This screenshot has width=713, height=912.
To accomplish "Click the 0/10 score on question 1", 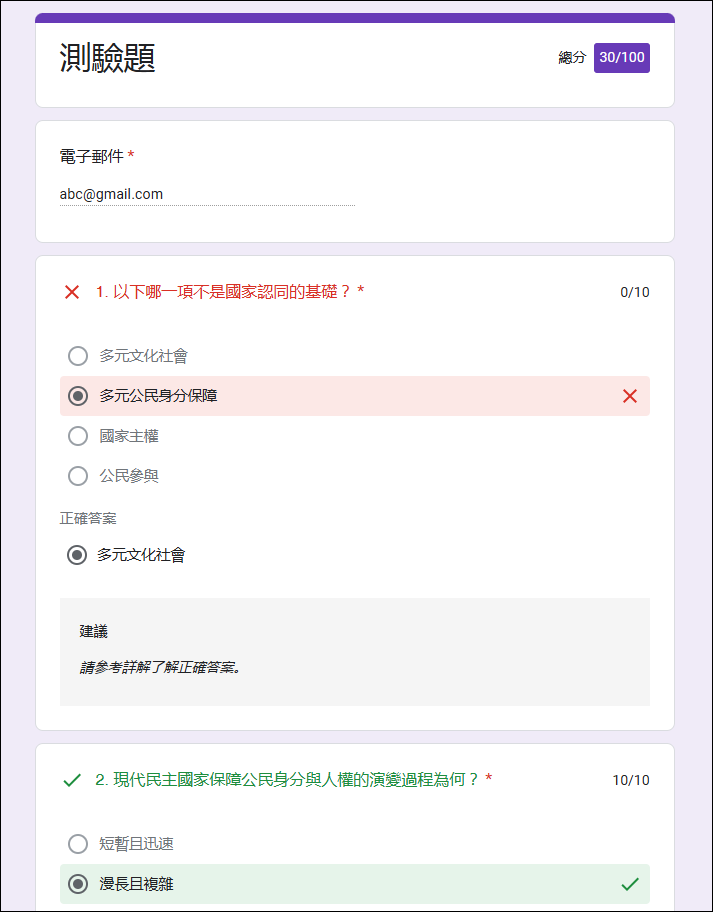I will (634, 292).
